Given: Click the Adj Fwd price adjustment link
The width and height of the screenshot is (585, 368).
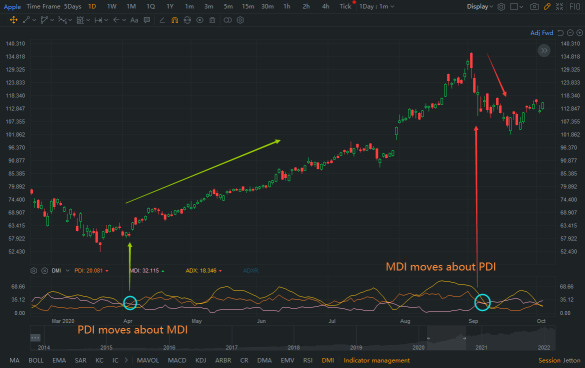Looking at the screenshot, I should (x=542, y=33).
